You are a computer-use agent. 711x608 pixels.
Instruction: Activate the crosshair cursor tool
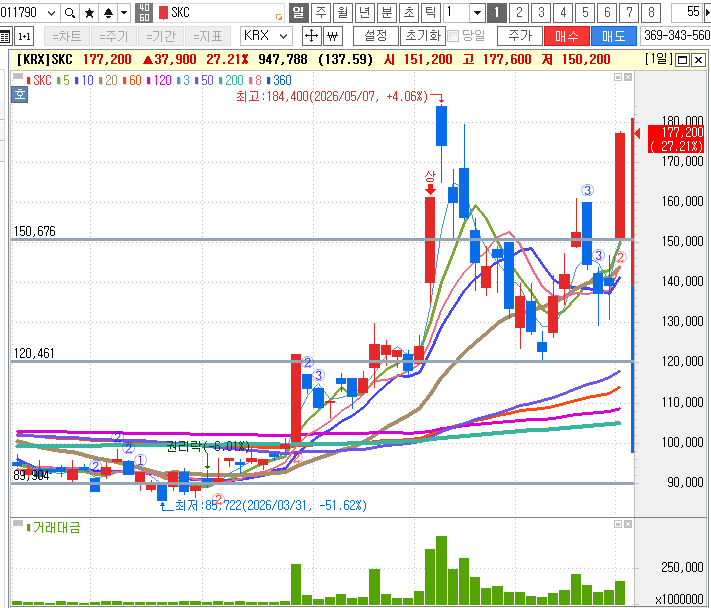pyautogui.click(x=311, y=36)
